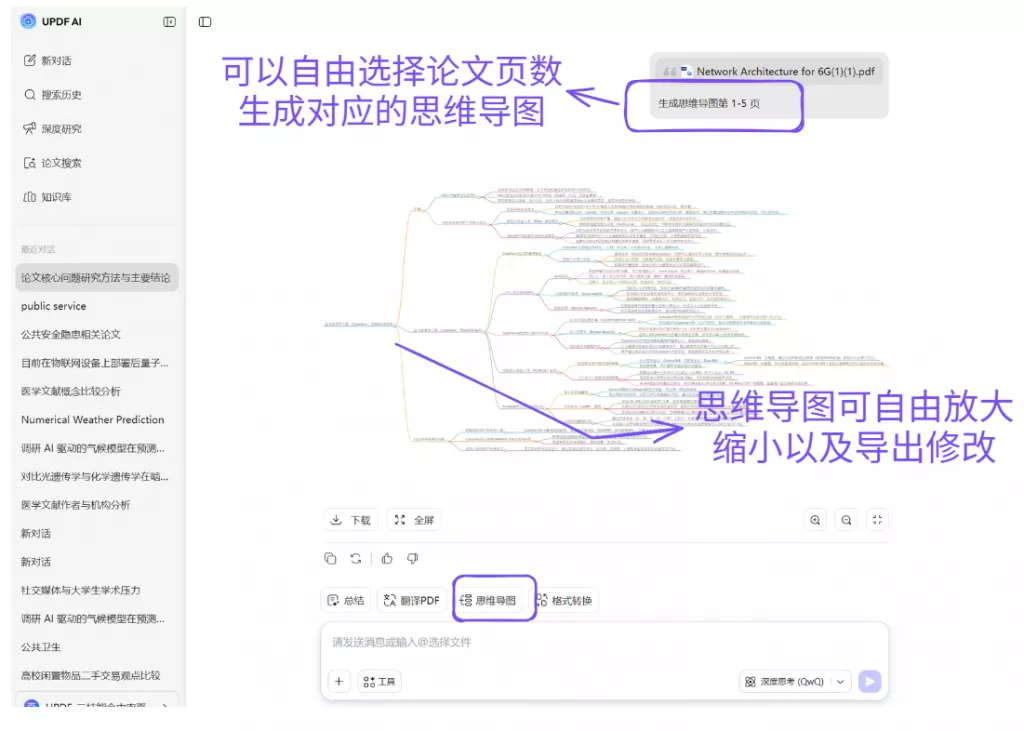
Task: Download the mind map with 下载
Action: click(x=350, y=519)
